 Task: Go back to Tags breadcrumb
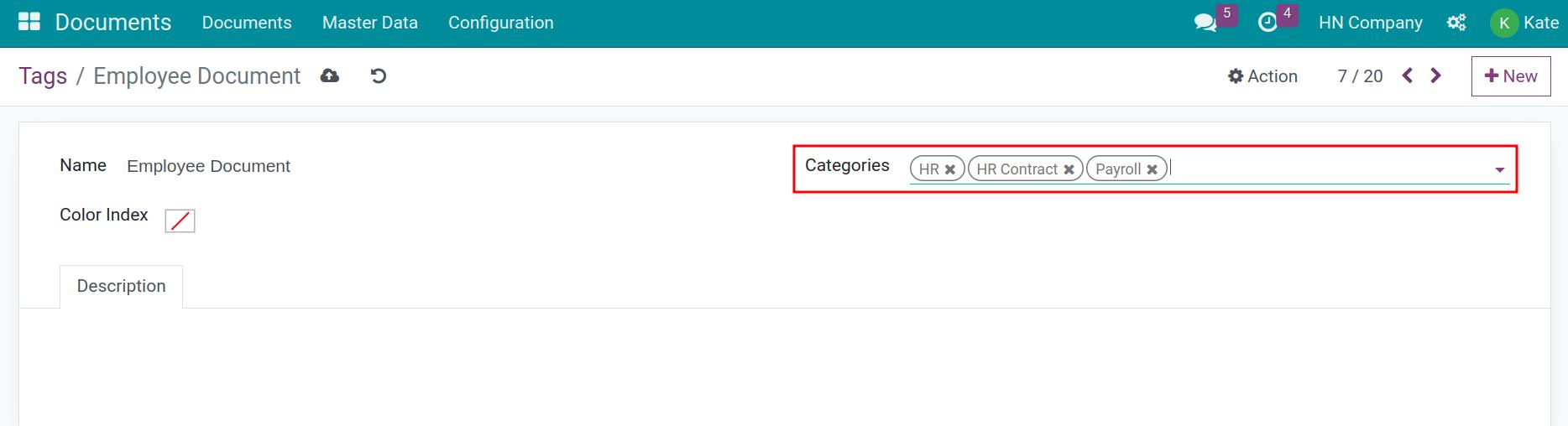(43, 76)
